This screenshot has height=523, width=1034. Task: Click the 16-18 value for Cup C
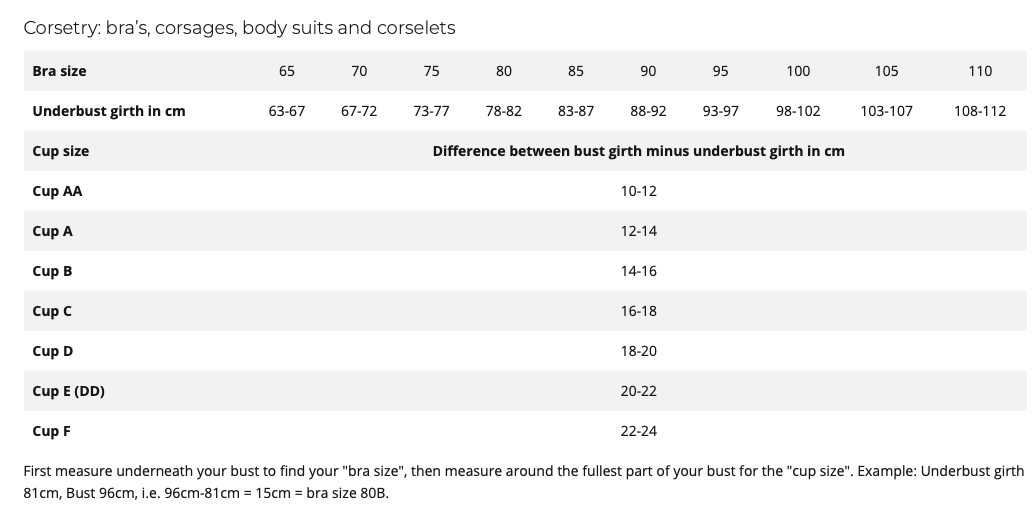(638, 311)
